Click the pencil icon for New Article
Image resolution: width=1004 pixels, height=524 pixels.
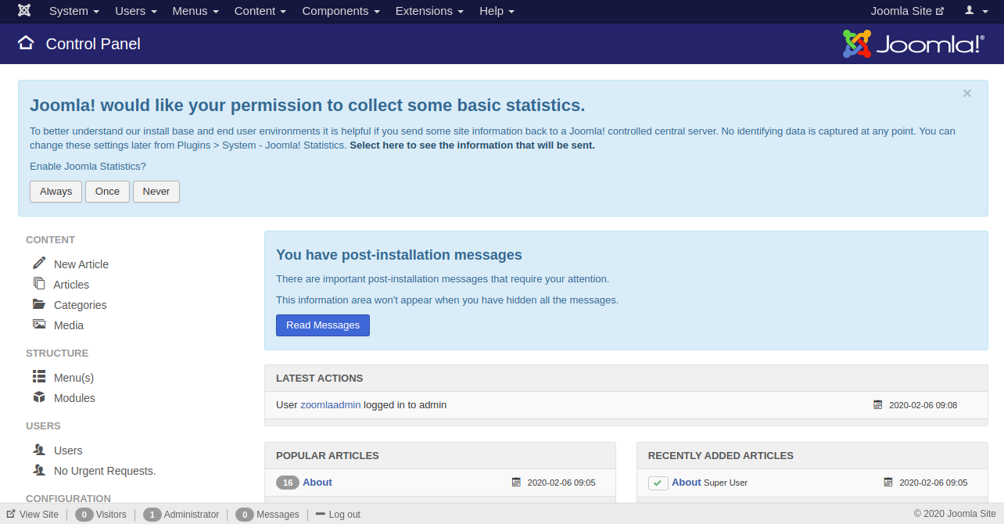pos(39,263)
